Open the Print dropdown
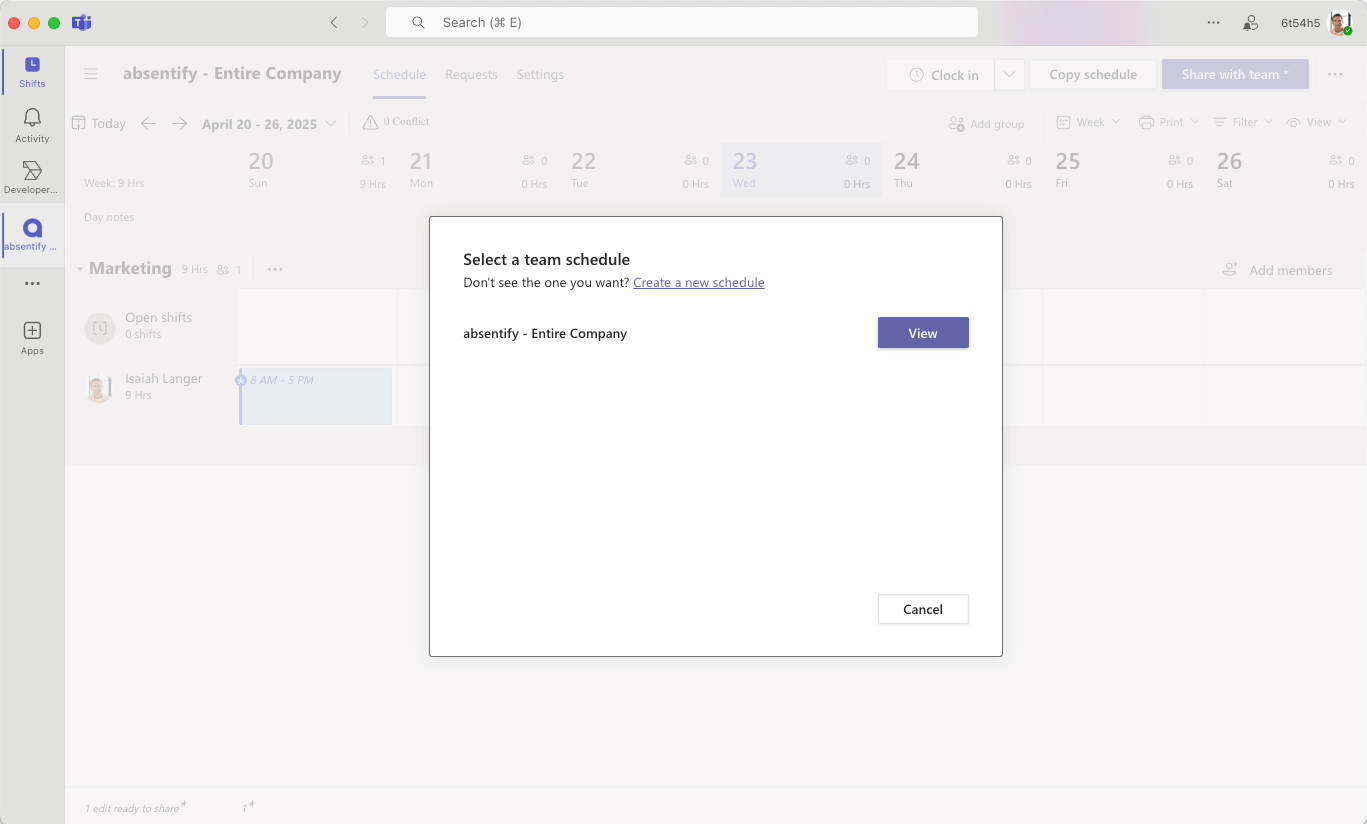Viewport: 1367px width, 824px height. tap(1168, 122)
